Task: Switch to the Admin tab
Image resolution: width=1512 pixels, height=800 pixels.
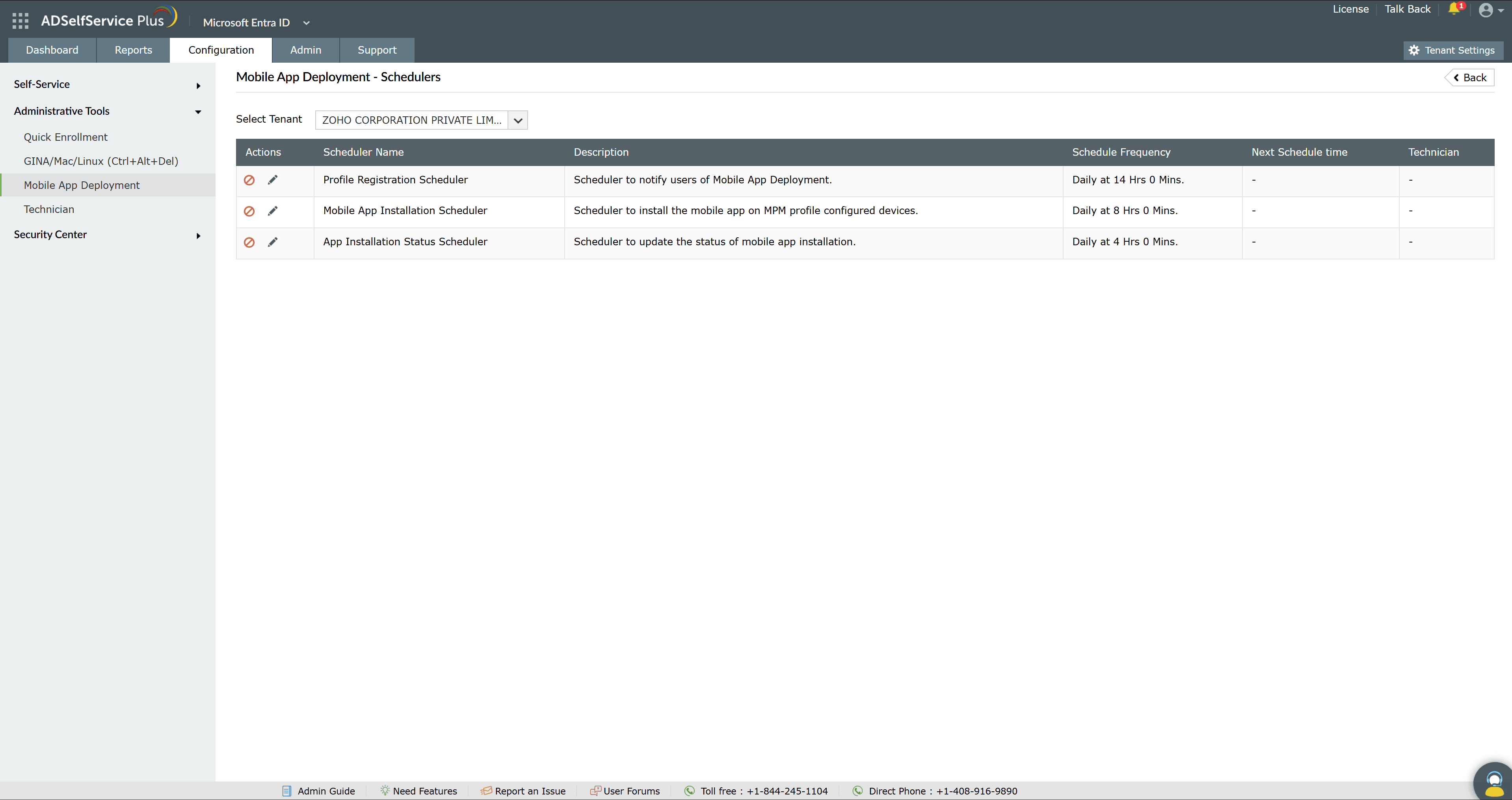Action: click(x=305, y=50)
